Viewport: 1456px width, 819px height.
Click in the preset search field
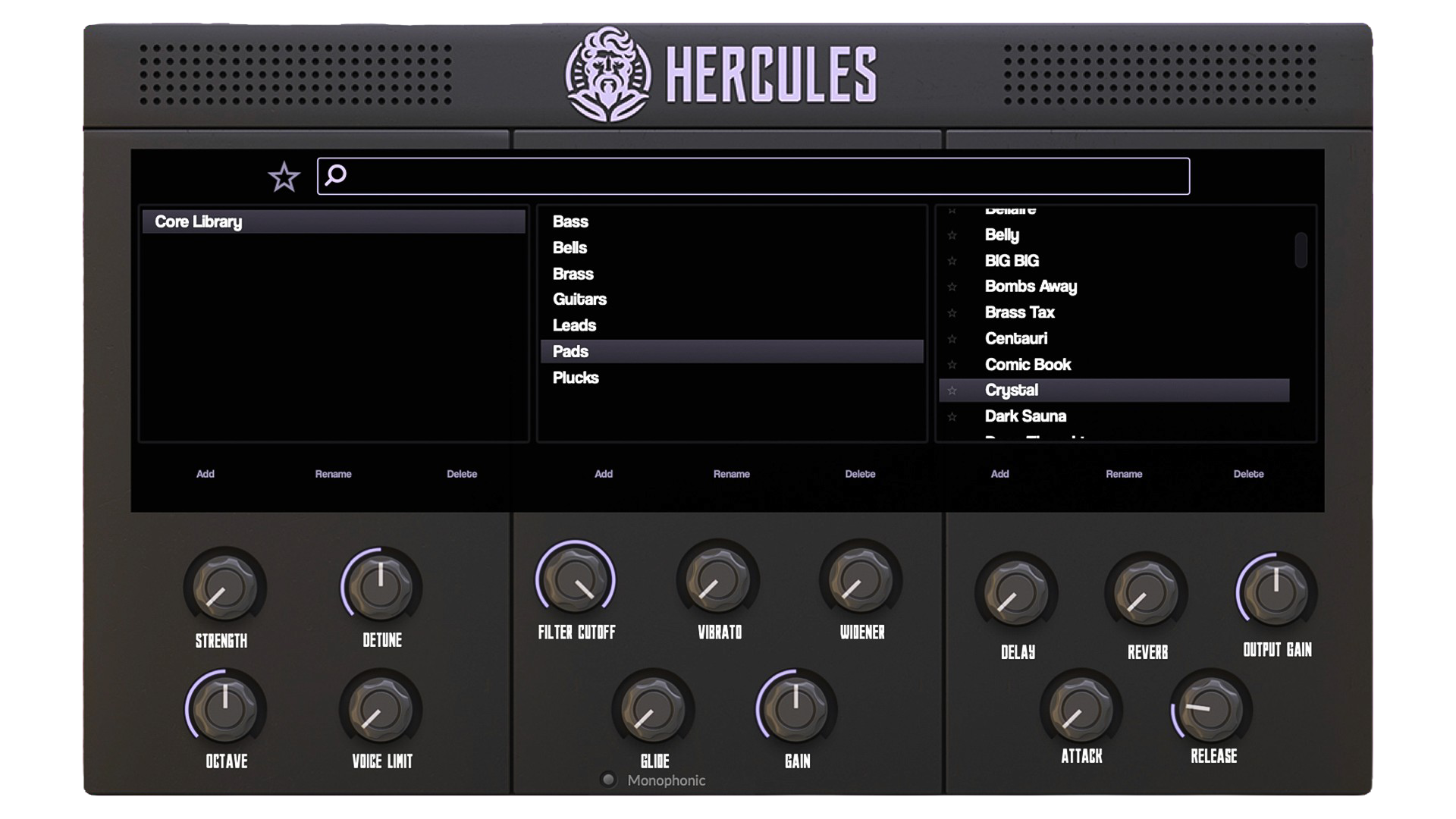(758, 176)
